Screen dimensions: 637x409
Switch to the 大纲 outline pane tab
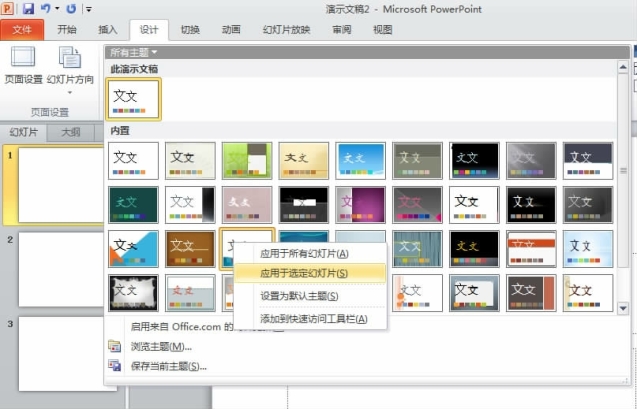coord(72,131)
